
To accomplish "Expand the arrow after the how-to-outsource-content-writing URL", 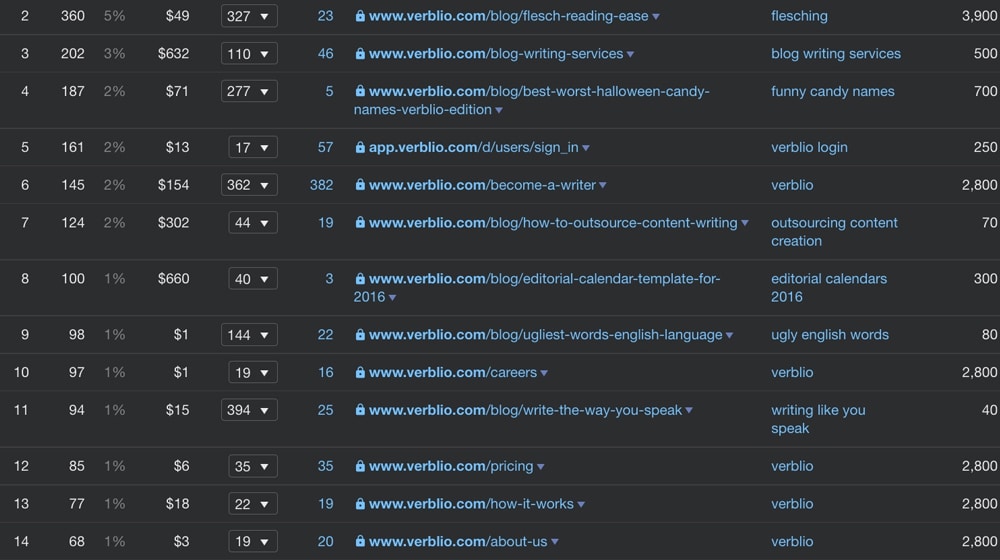I will pyautogui.click(x=745, y=223).
